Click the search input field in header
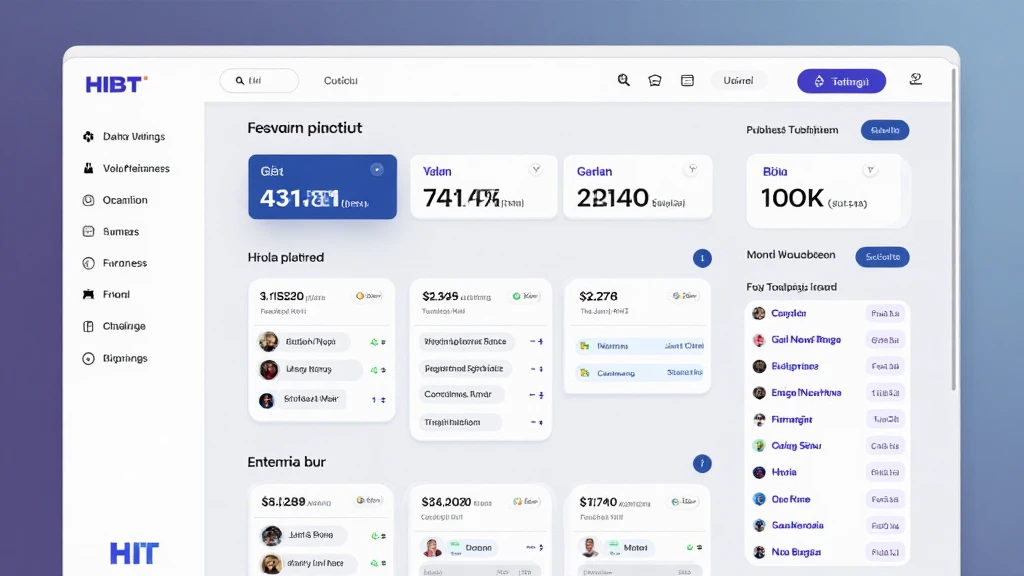The width and height of the screenshot is (1024, 576). [259, 81]
